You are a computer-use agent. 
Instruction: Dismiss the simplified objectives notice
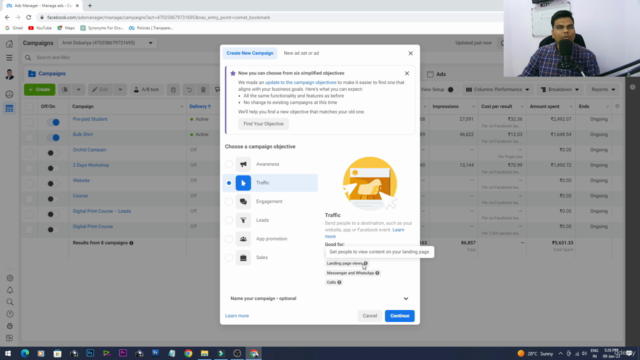coord(407,73)
